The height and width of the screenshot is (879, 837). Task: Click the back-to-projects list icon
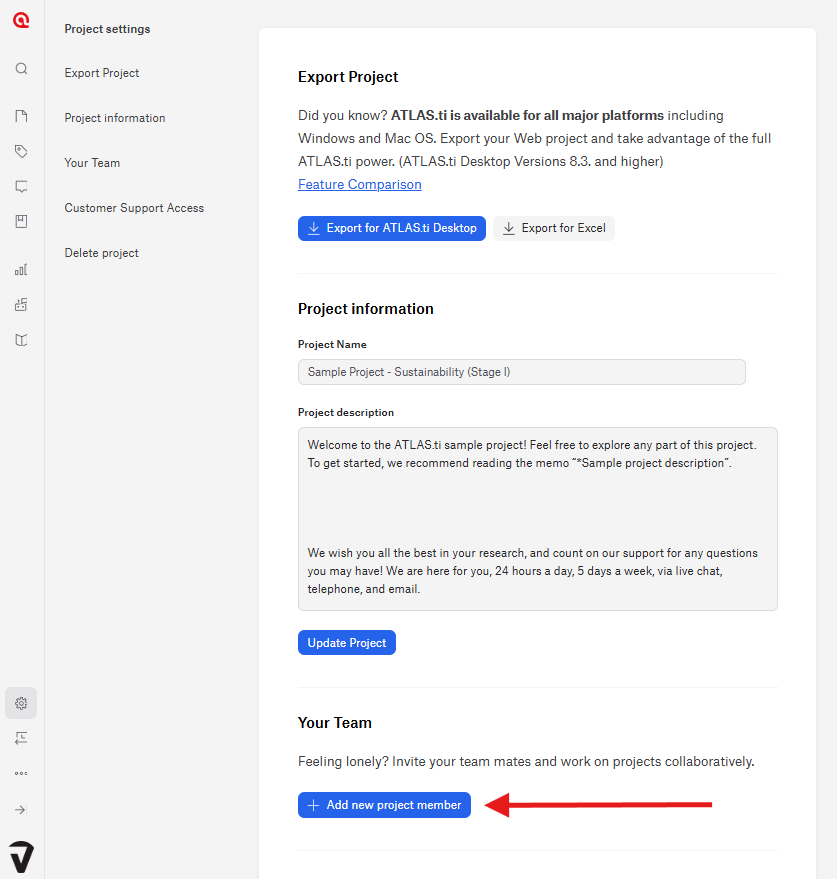21,738
